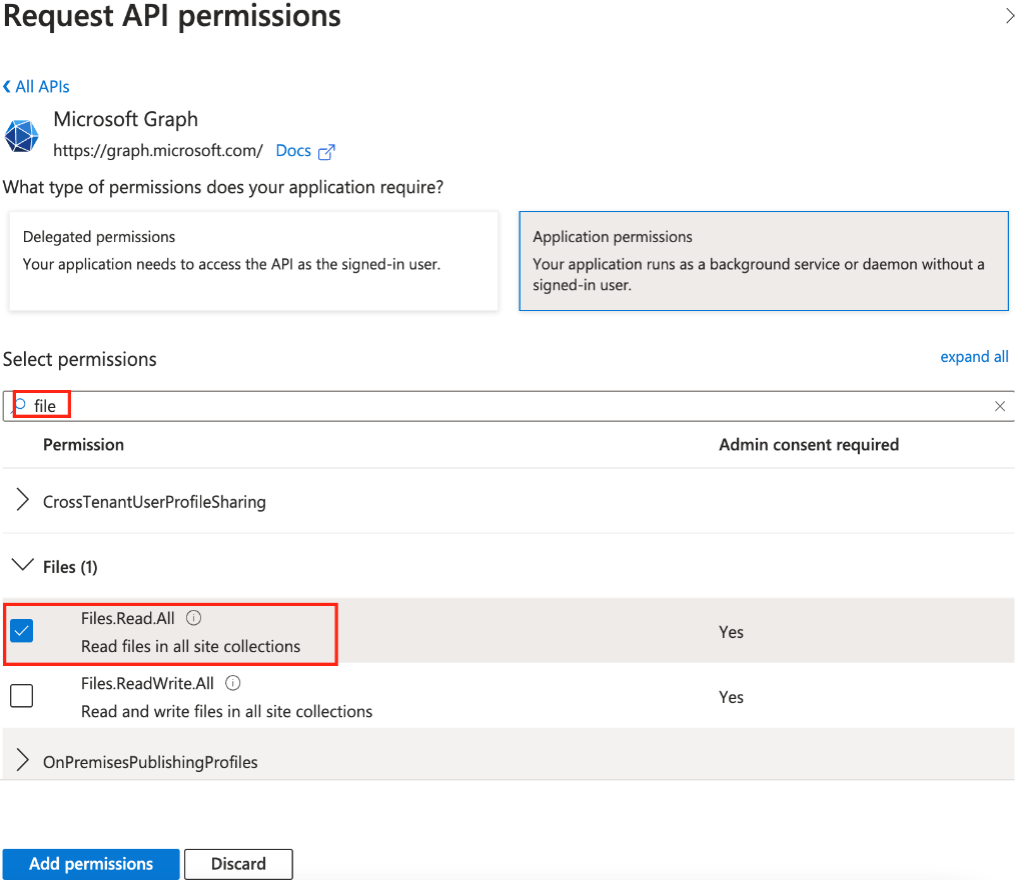Click the https://graph.microsoft.com/ URL text

tap(158, 150)
